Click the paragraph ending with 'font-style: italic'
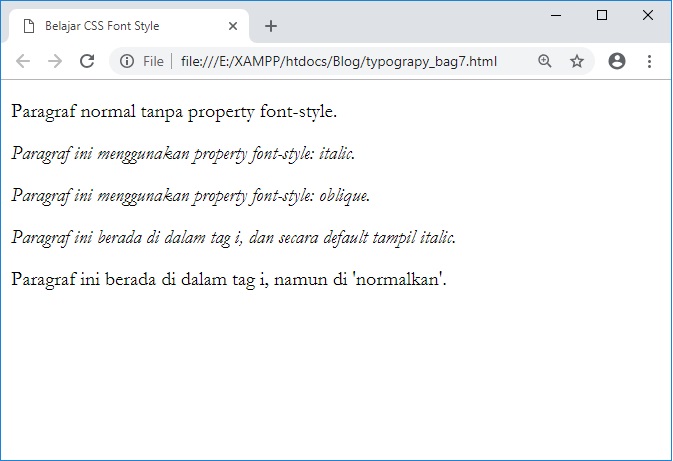The height and width of the screenshot is (461, 673). click(x=183, y=153)
